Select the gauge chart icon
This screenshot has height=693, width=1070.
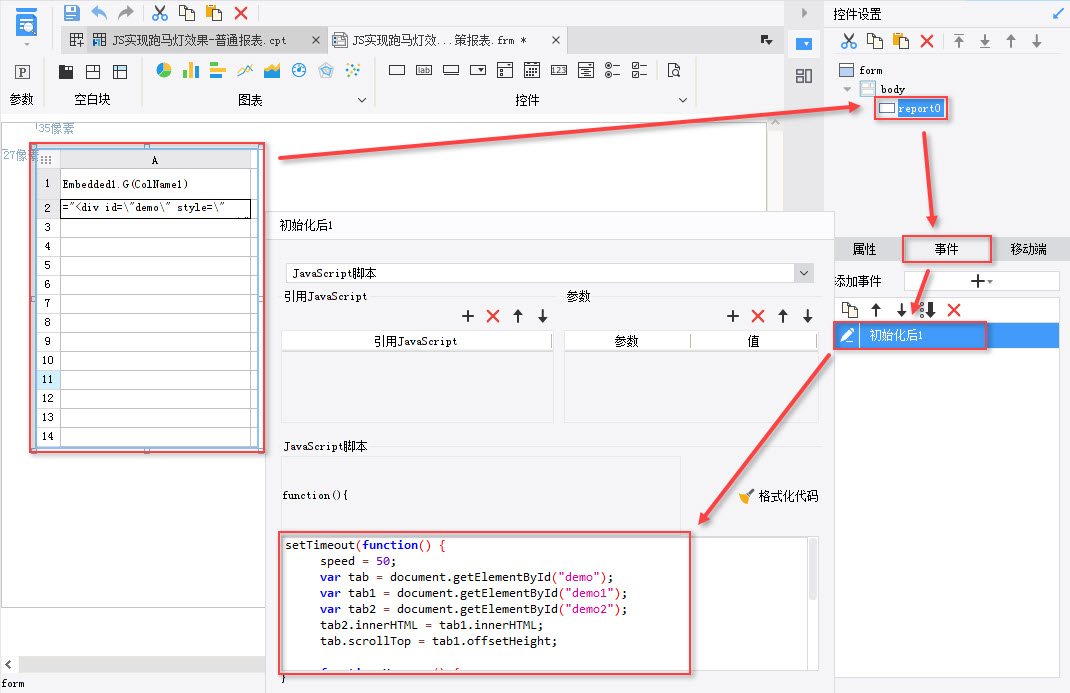coord(299,70)
